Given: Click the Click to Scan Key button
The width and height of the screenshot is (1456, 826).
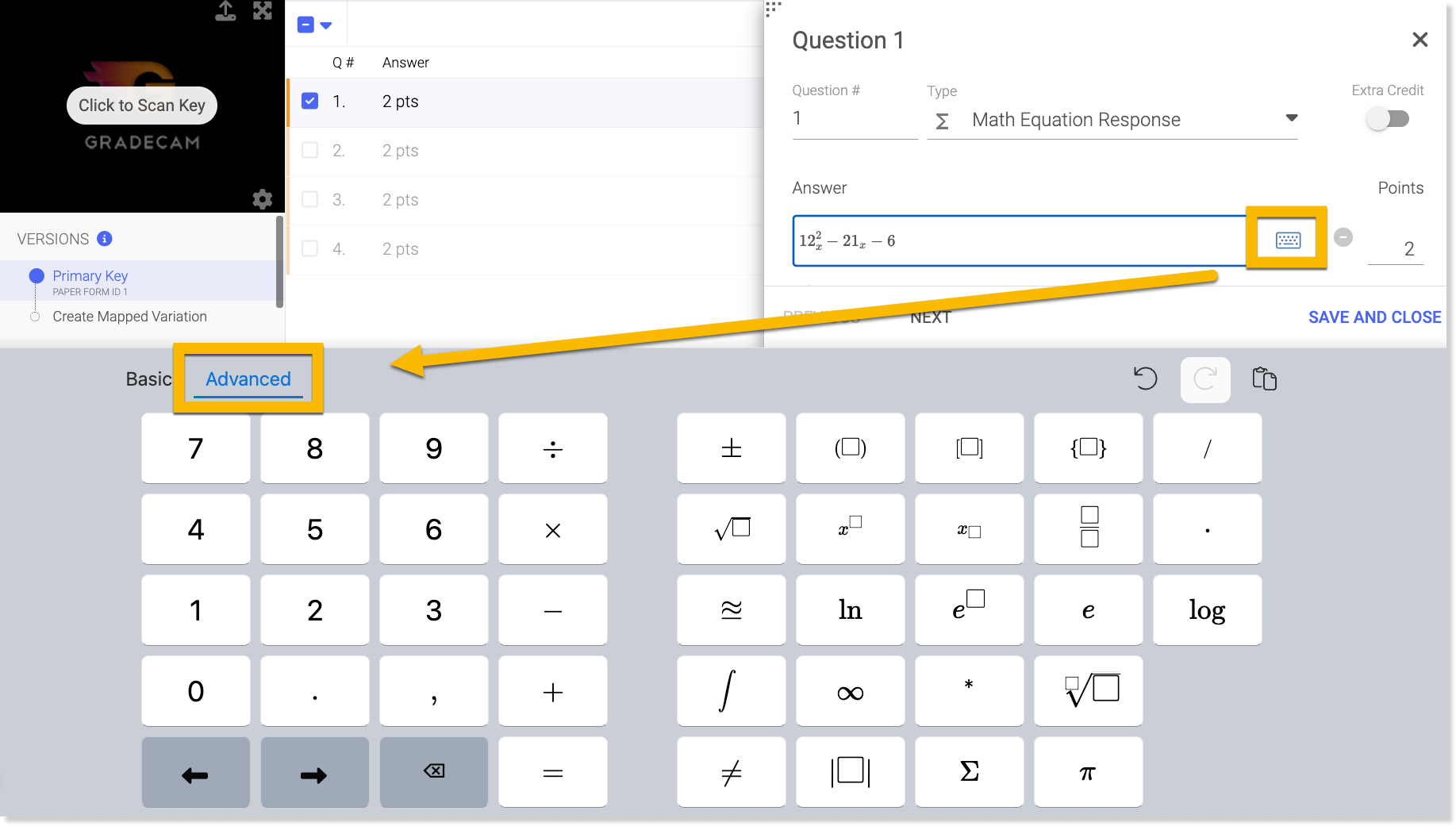Looking at the screenshot, I should [x=142, y=106].
